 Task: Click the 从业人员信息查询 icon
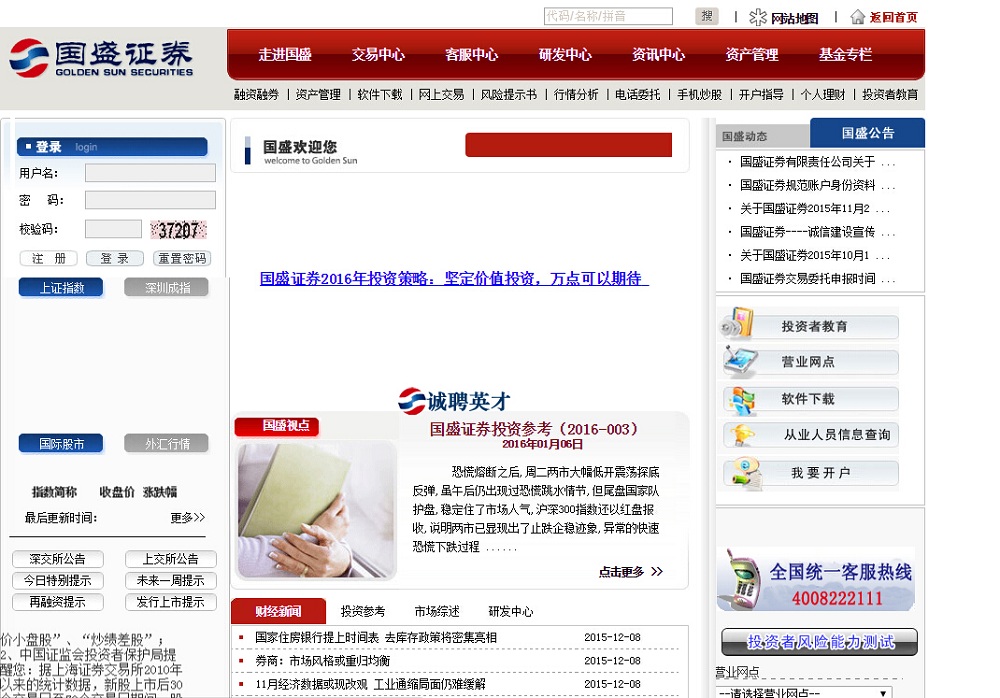(743, 435)
